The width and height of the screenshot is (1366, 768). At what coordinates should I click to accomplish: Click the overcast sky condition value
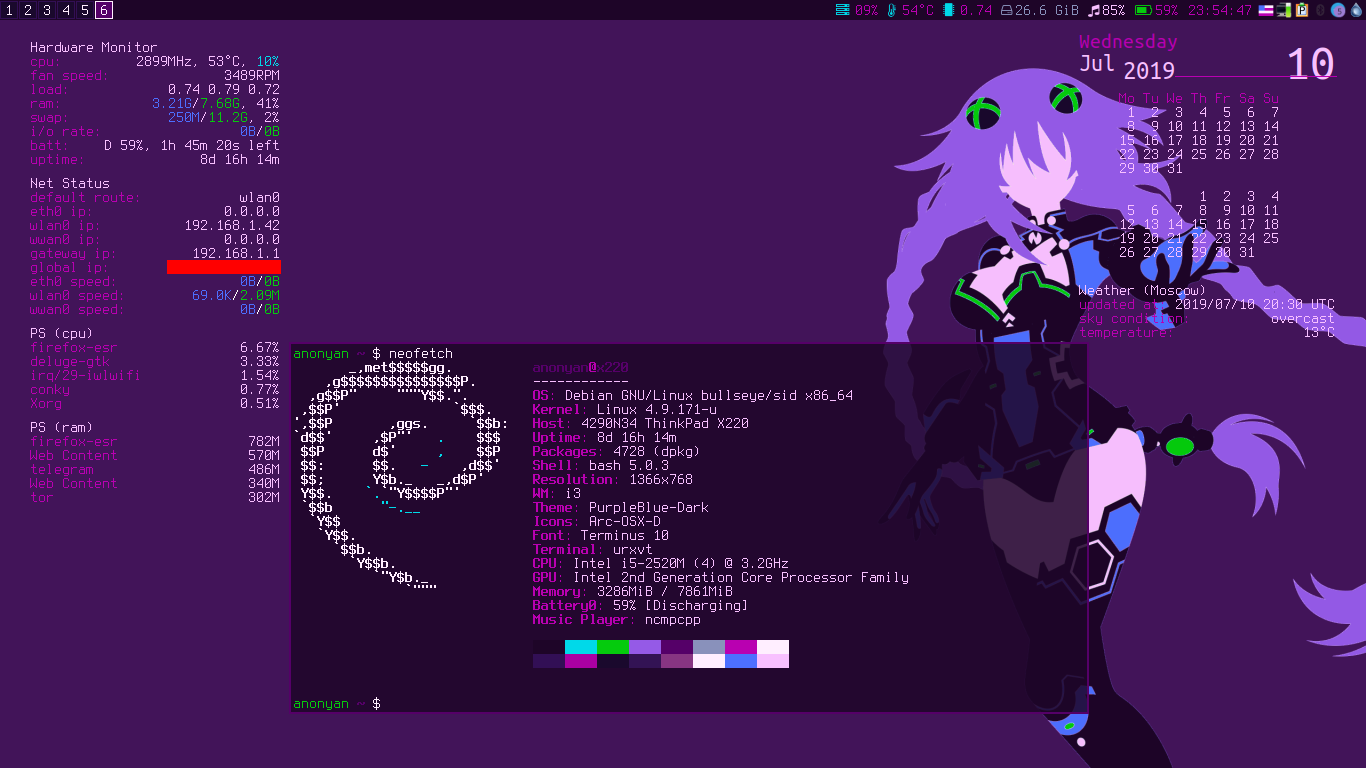tap(1302, 318)
